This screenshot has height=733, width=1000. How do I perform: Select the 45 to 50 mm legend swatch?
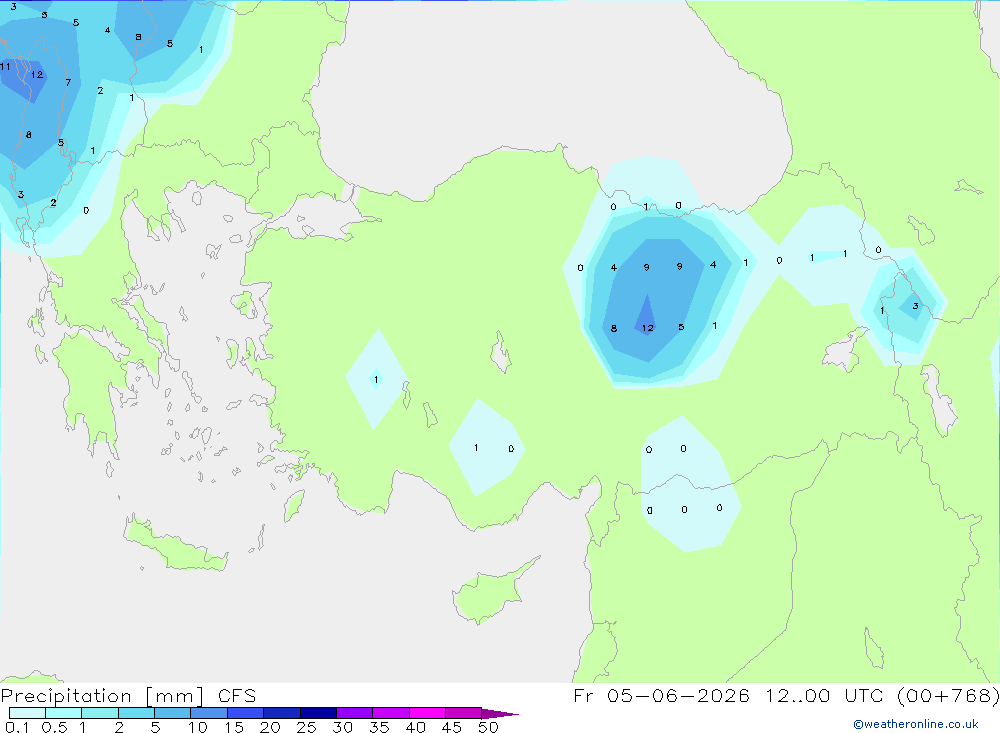click(463, 713)
